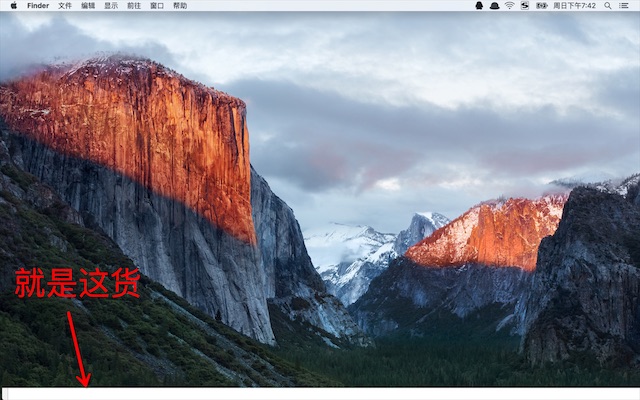This screenshot has height=400, width=640.
Task: Click the icon between QQ penguin and Wi-Fi
Action: (494, 5)
